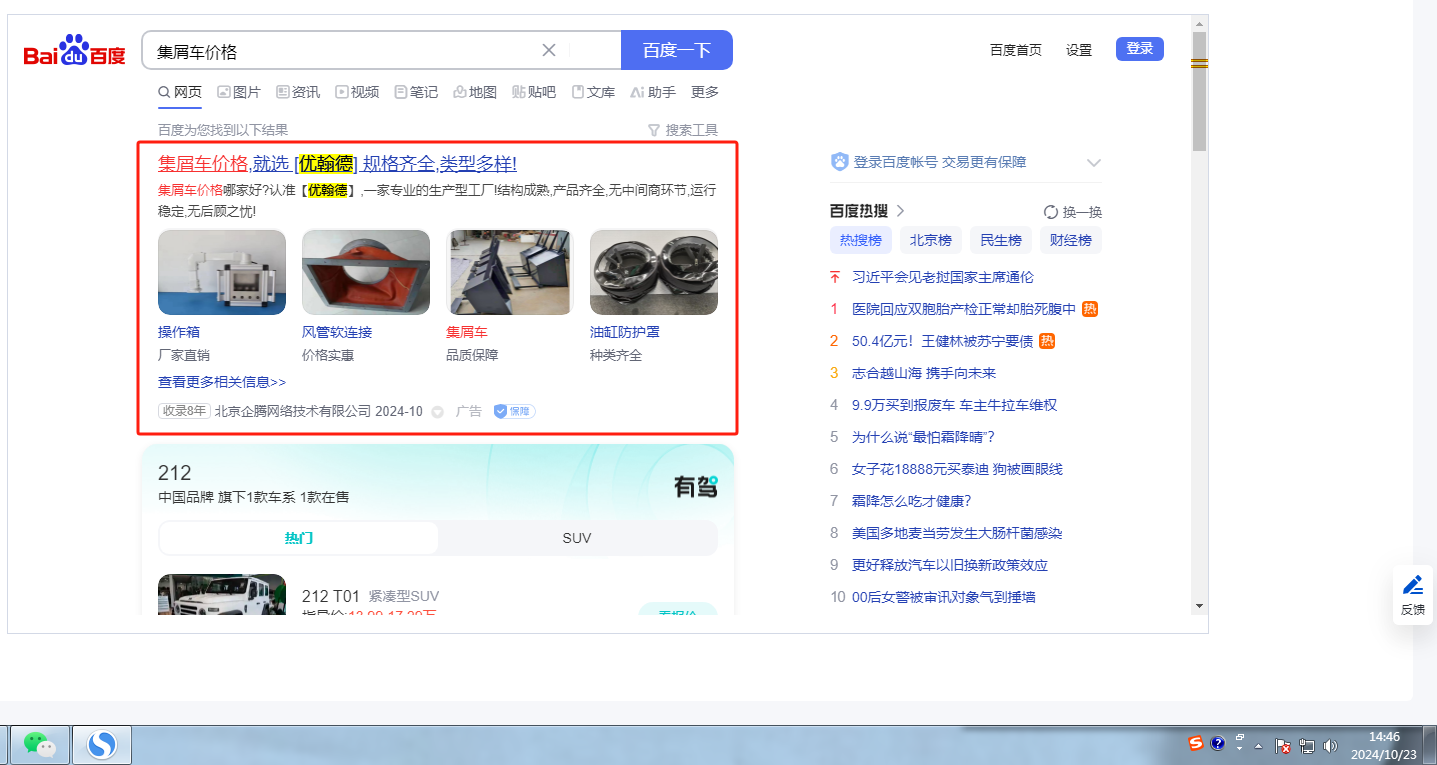Click 查看更多相关信息>>
Viewport: 1437px width, 765px height.
pyautogui.click(x=222, y=382)
